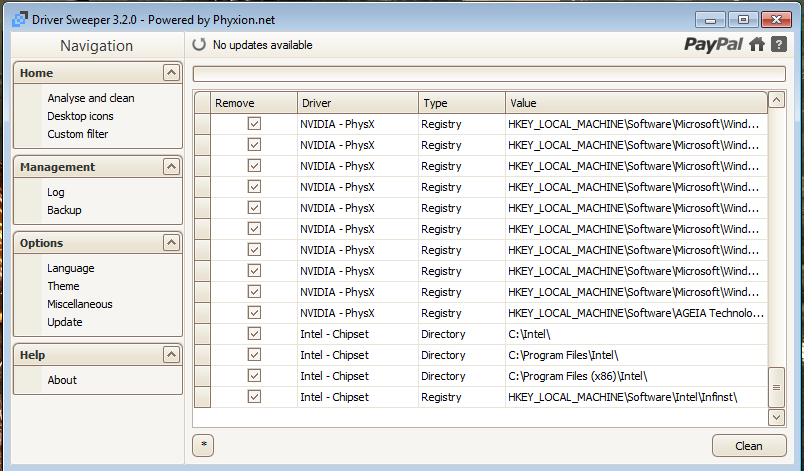Open the home page icon
This screenshot has width=804, height=471.
coord(757,45)
